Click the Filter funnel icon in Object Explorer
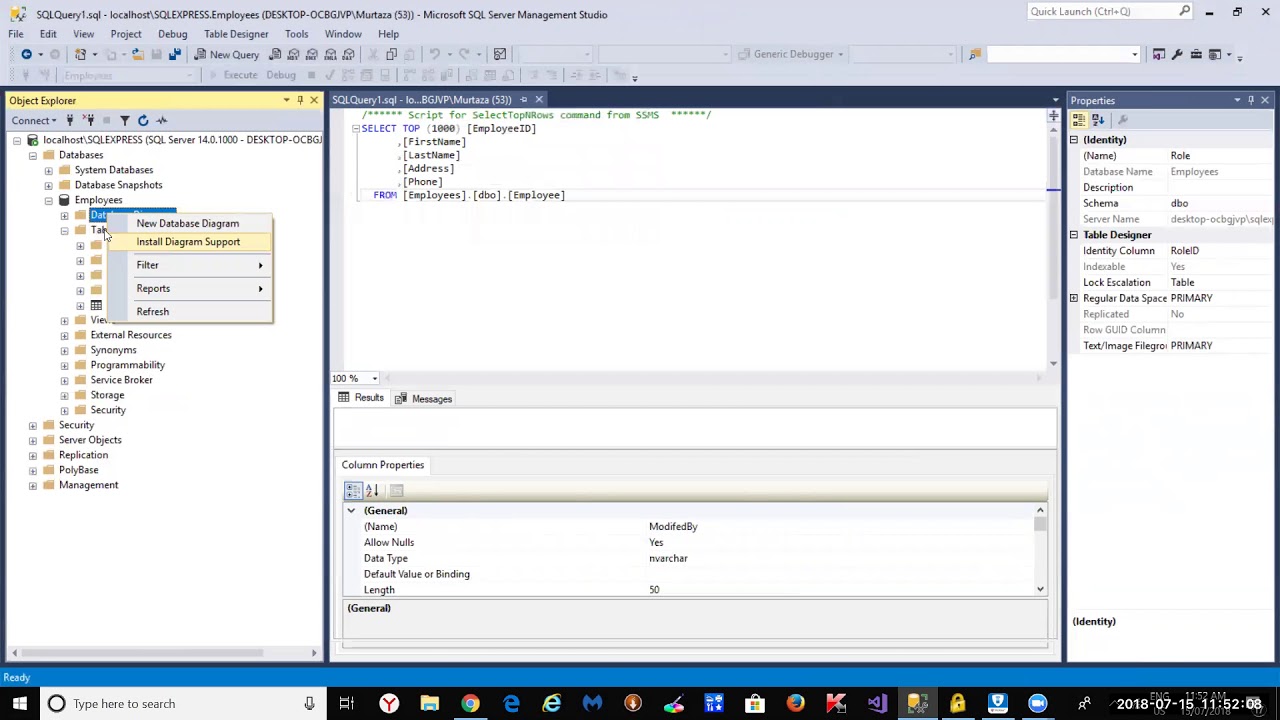The image size is (1280, 720). pos(125,120)
